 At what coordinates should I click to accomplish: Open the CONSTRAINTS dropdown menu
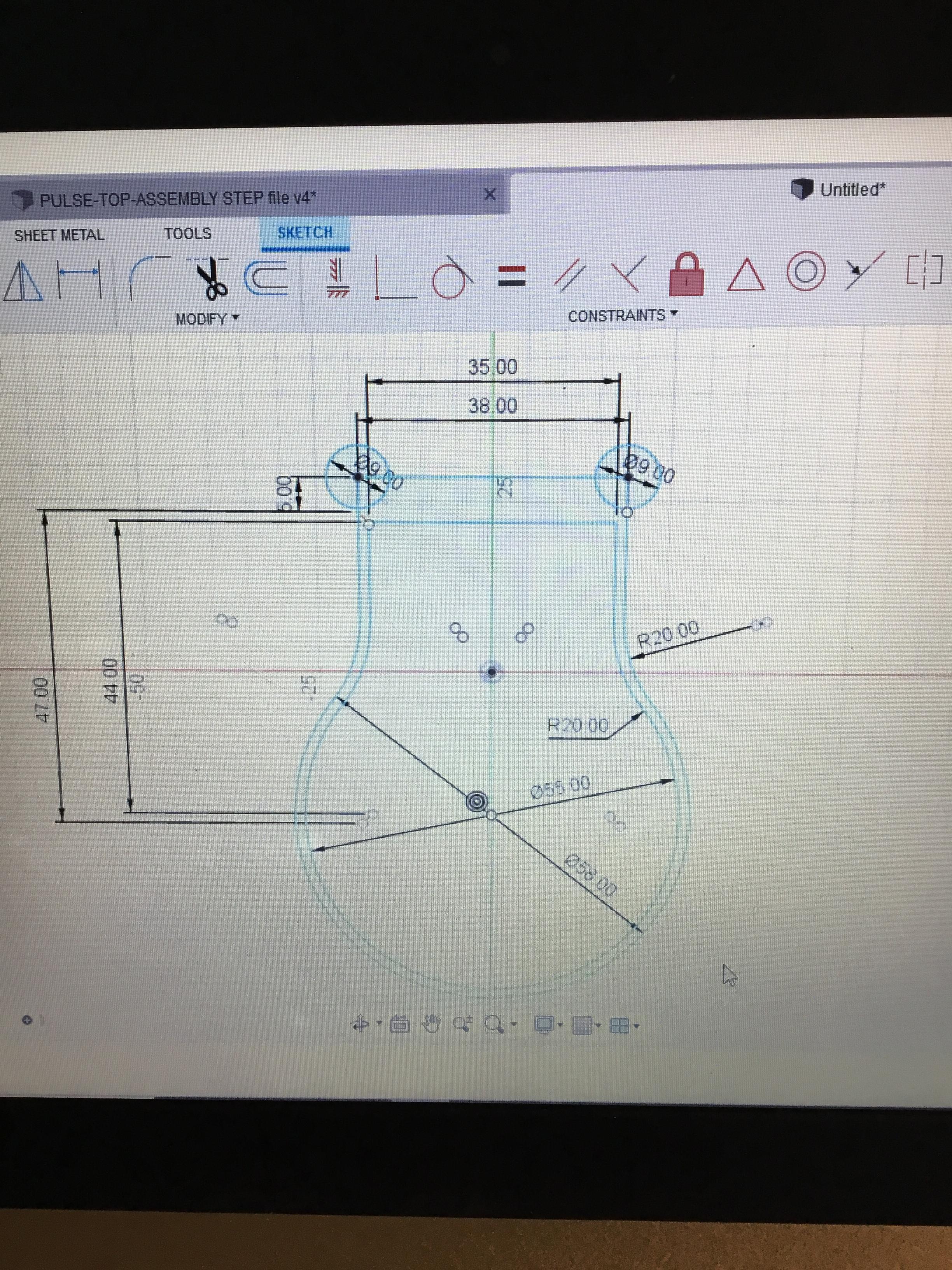pyautogui.click(x=623, y=315)
